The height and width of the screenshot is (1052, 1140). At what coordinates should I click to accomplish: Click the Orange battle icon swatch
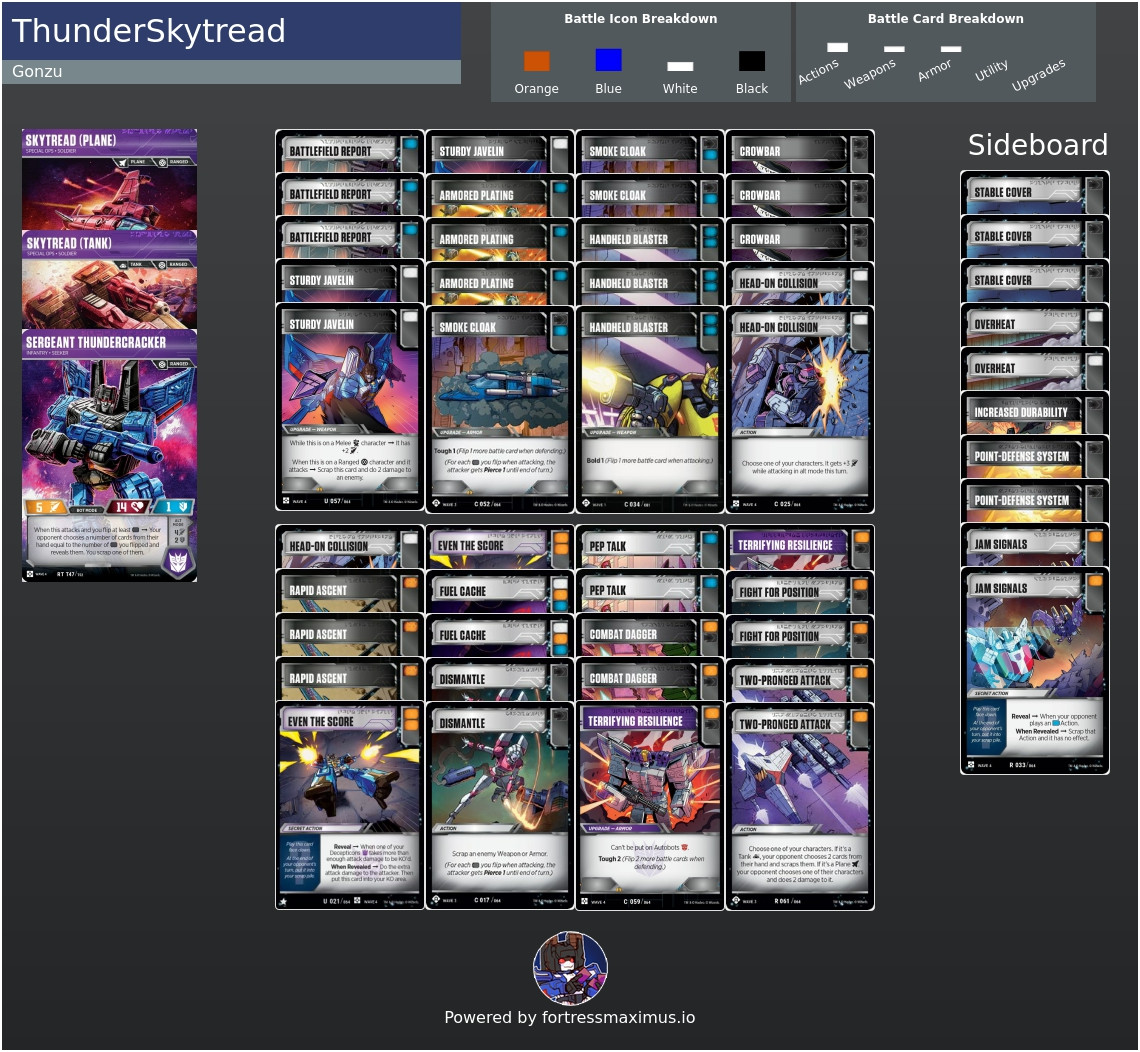point(537,61)
